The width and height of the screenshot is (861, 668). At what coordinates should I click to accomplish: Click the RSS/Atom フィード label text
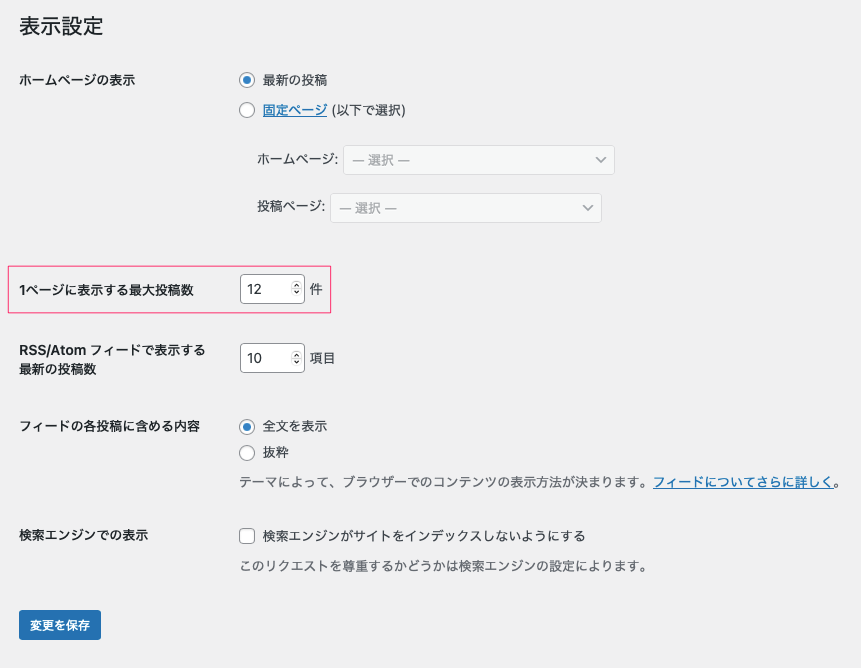pyautogui.click(x=112, y=350)
